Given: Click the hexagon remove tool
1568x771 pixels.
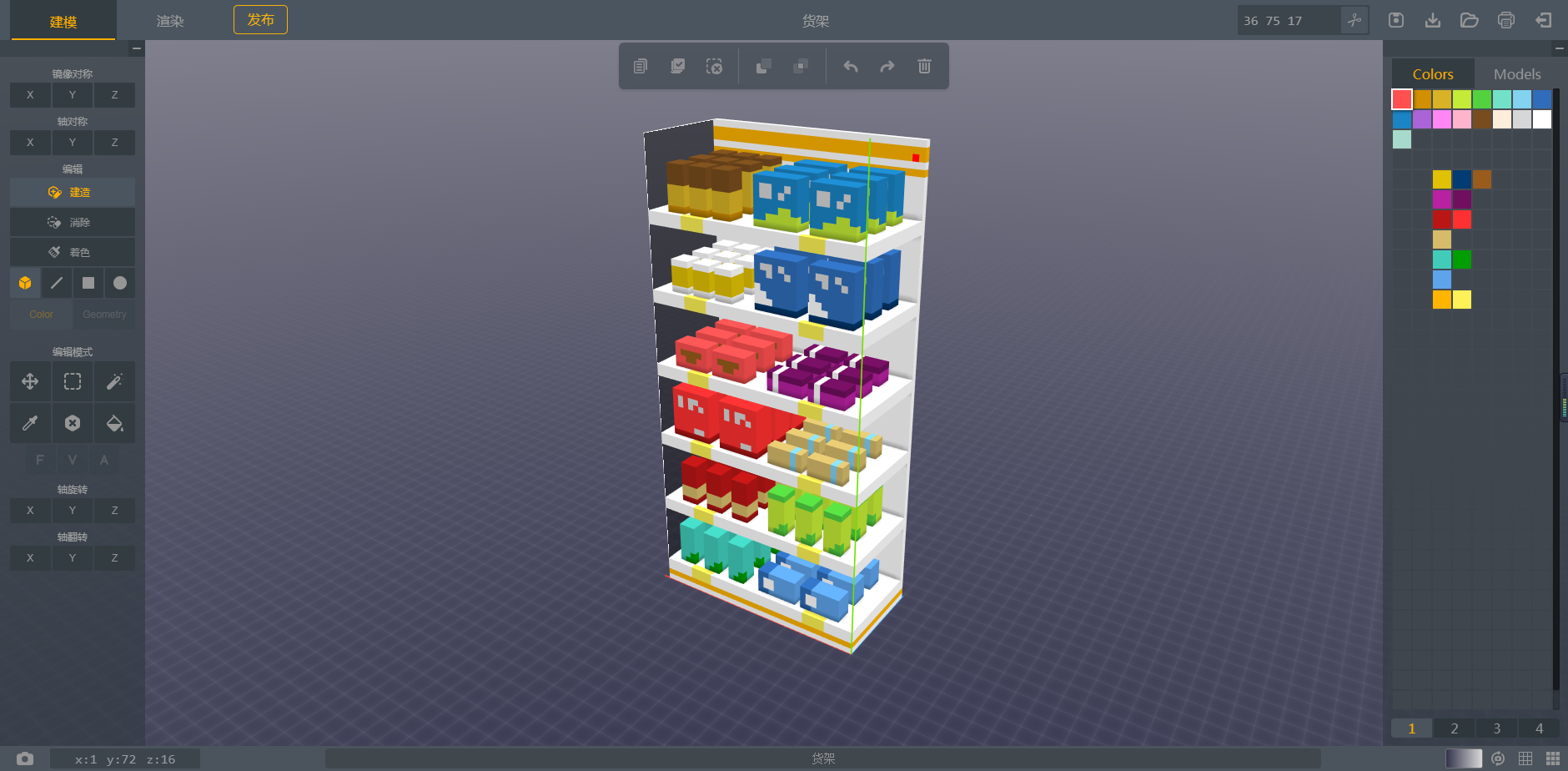Looking at the screenshot, I should (x=73, y=423).
